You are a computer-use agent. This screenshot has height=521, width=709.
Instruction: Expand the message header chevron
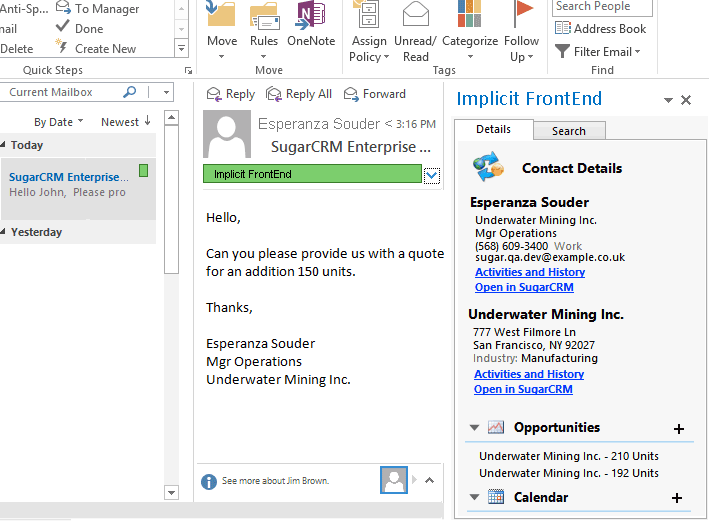click(x=432, y=175)
